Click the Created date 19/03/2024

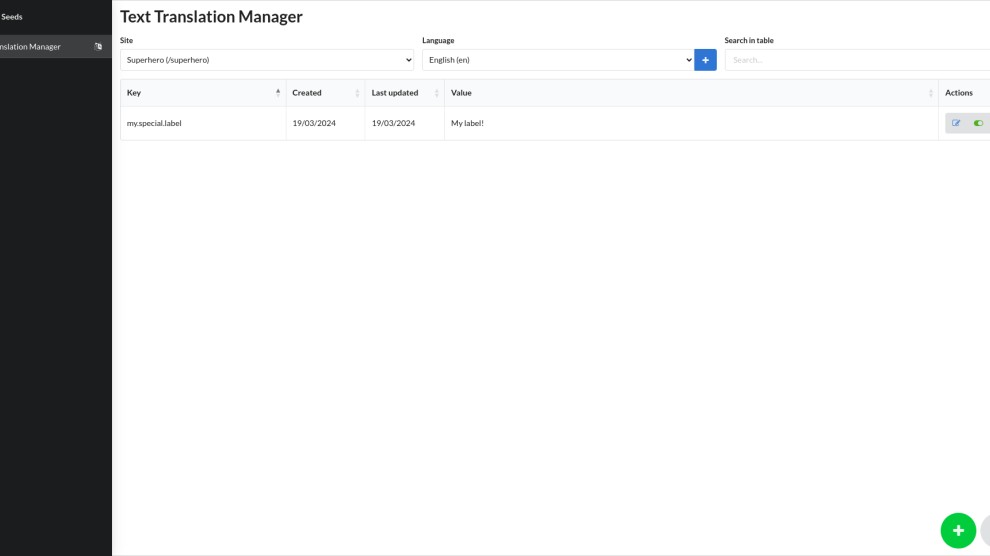tap(314, 123)
